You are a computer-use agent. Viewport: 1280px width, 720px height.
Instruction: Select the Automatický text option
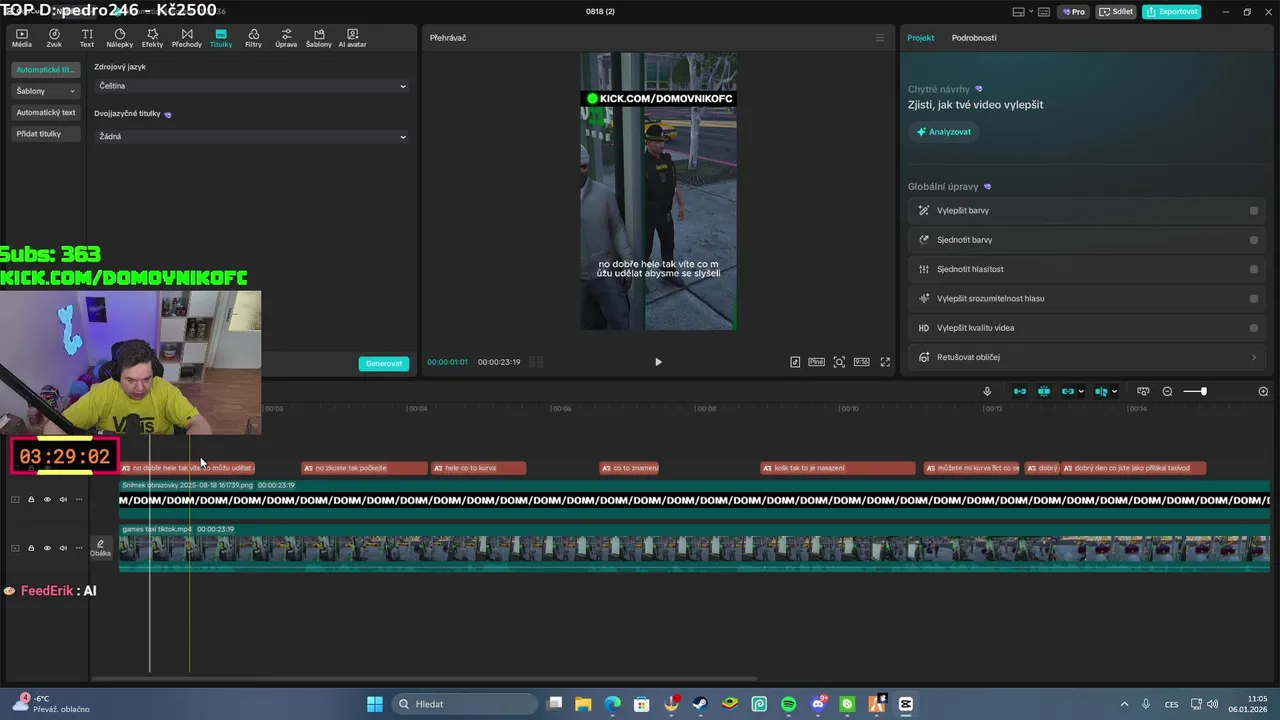pos(46,112)
